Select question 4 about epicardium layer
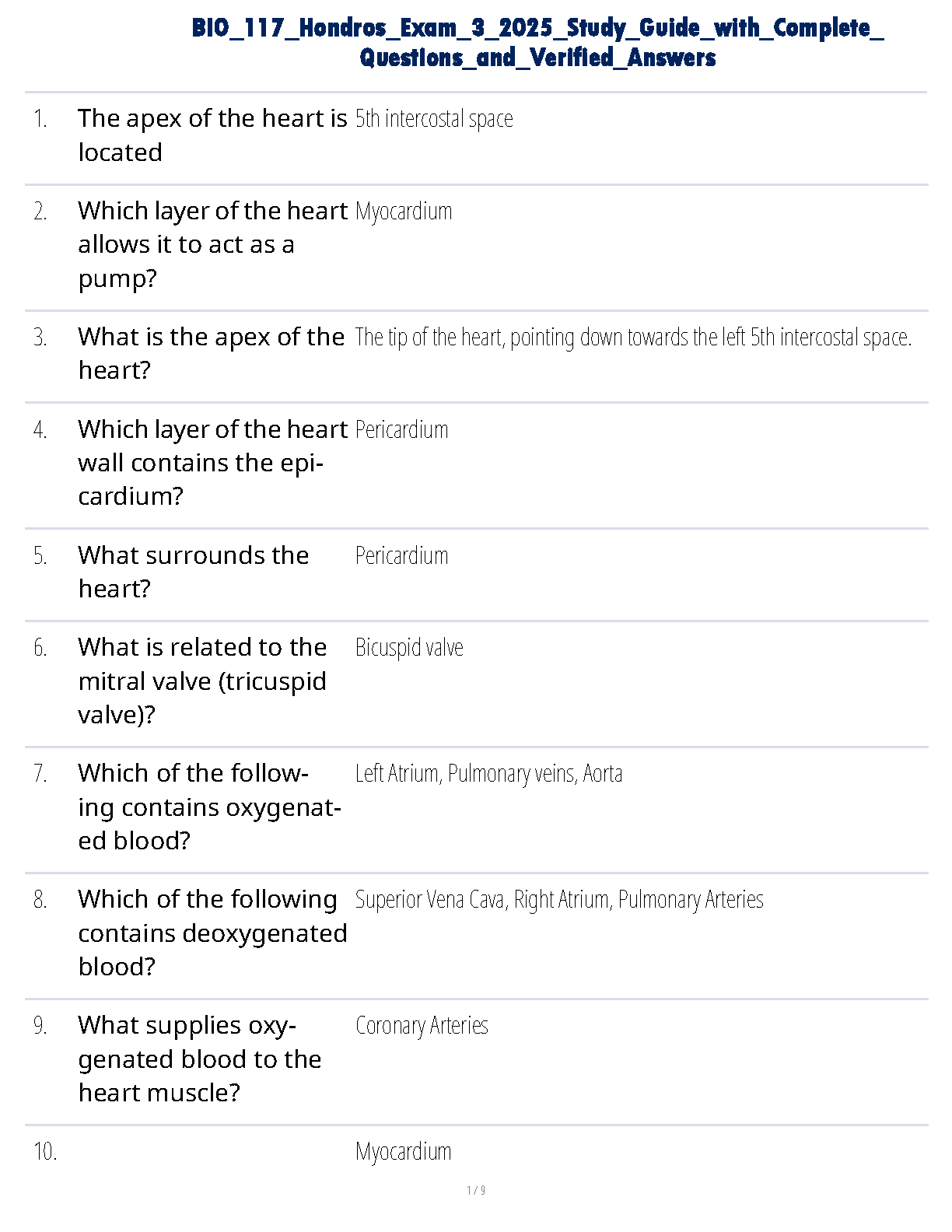 [x=212, y=463]
